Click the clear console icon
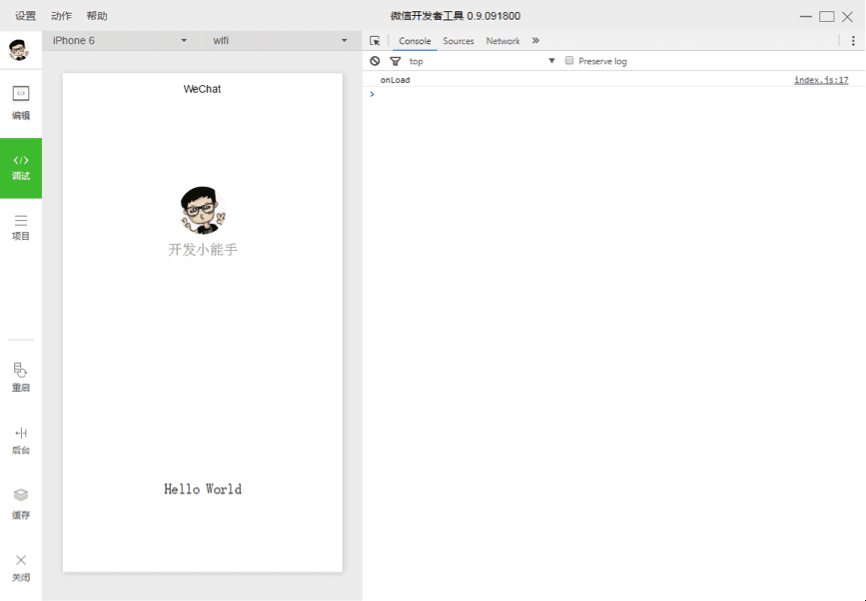This screenshot has width=866, height=601. [375, 61]
